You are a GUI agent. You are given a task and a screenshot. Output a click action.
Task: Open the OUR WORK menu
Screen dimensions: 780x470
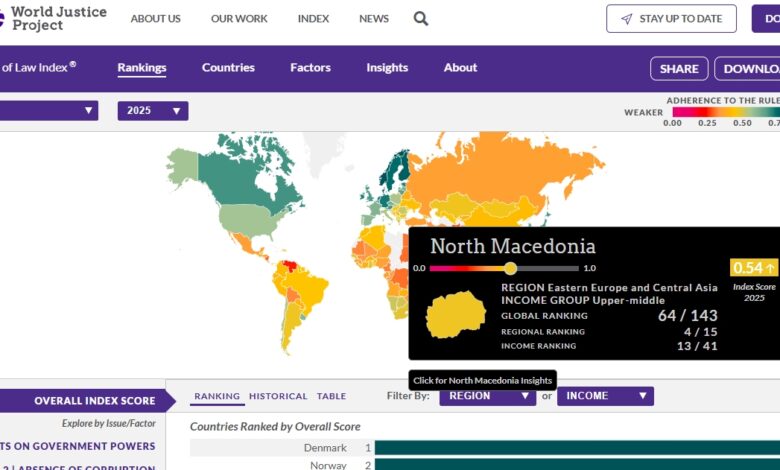(239, 19)
